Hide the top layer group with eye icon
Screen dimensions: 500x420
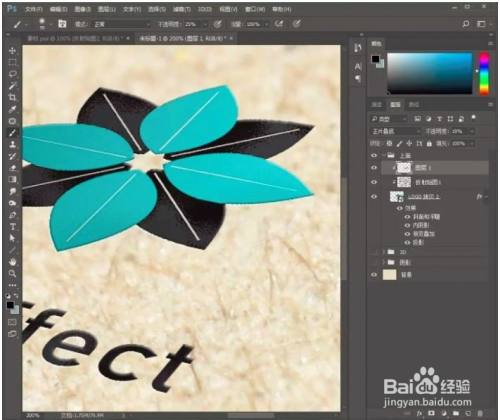[x=374, y=155]
